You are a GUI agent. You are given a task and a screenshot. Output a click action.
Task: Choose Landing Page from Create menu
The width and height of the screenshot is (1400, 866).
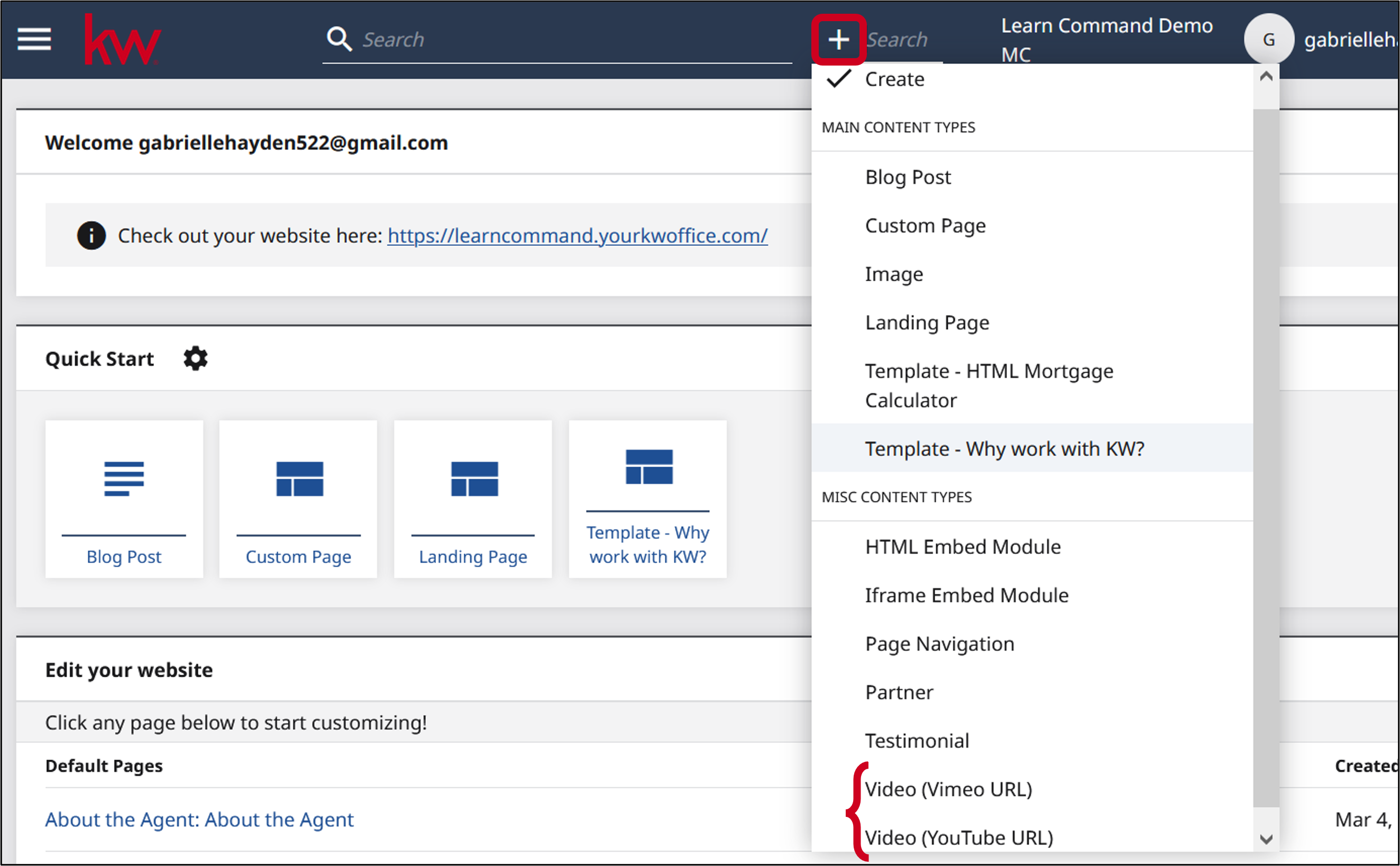point(1032,323)
